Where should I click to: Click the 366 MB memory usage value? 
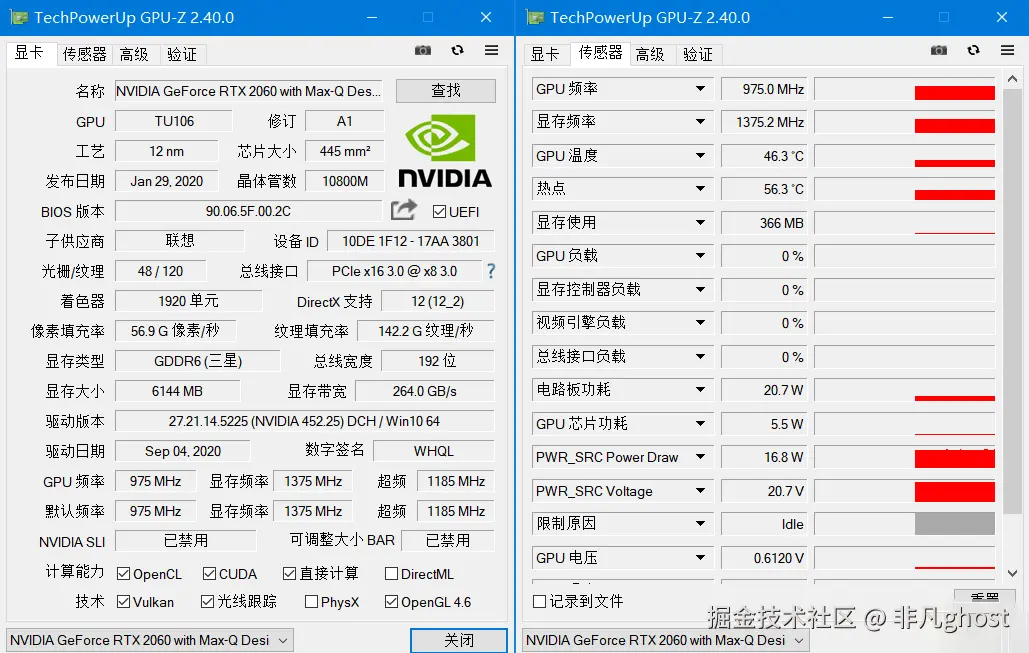pos(764,223)
